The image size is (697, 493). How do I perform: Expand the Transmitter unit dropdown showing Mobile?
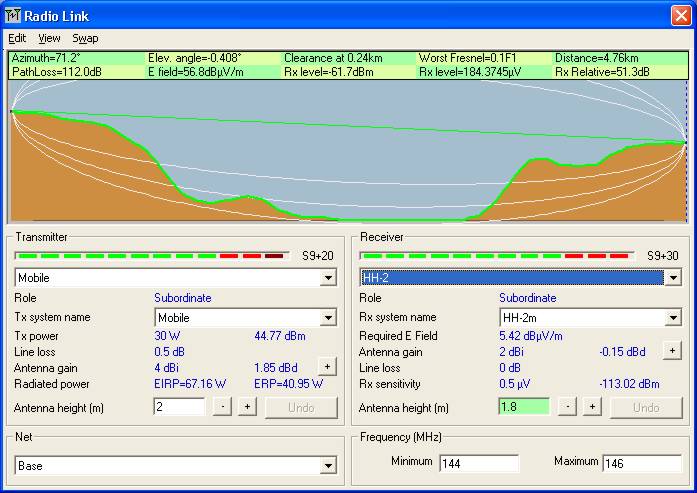pos(328,278)
